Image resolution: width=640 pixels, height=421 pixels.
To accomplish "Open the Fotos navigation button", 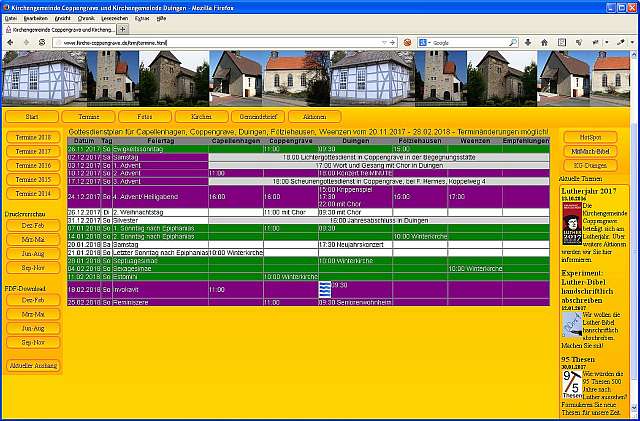I will click(146, 117).
